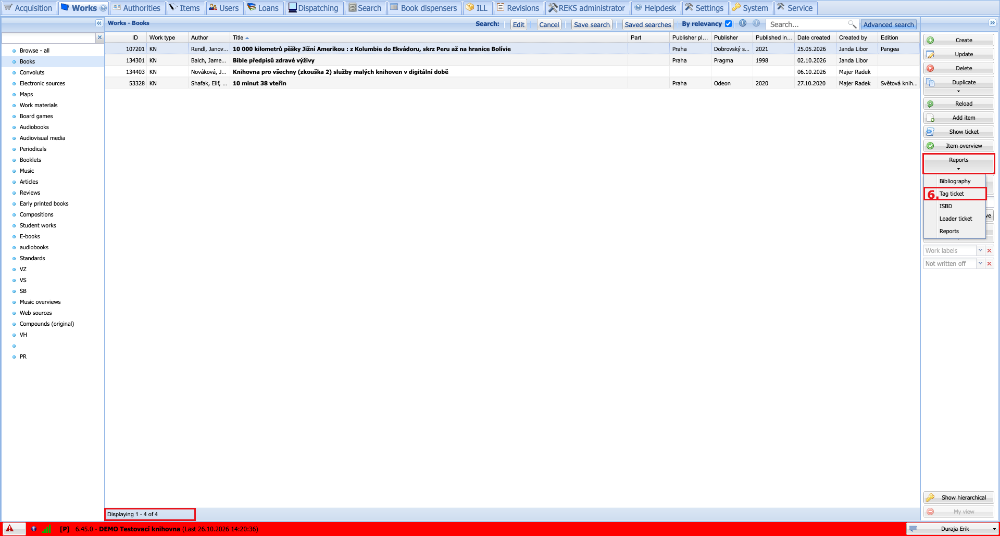Click the close circle on Works tab
The image size is (1000, 536).
(x=103, y=8)
